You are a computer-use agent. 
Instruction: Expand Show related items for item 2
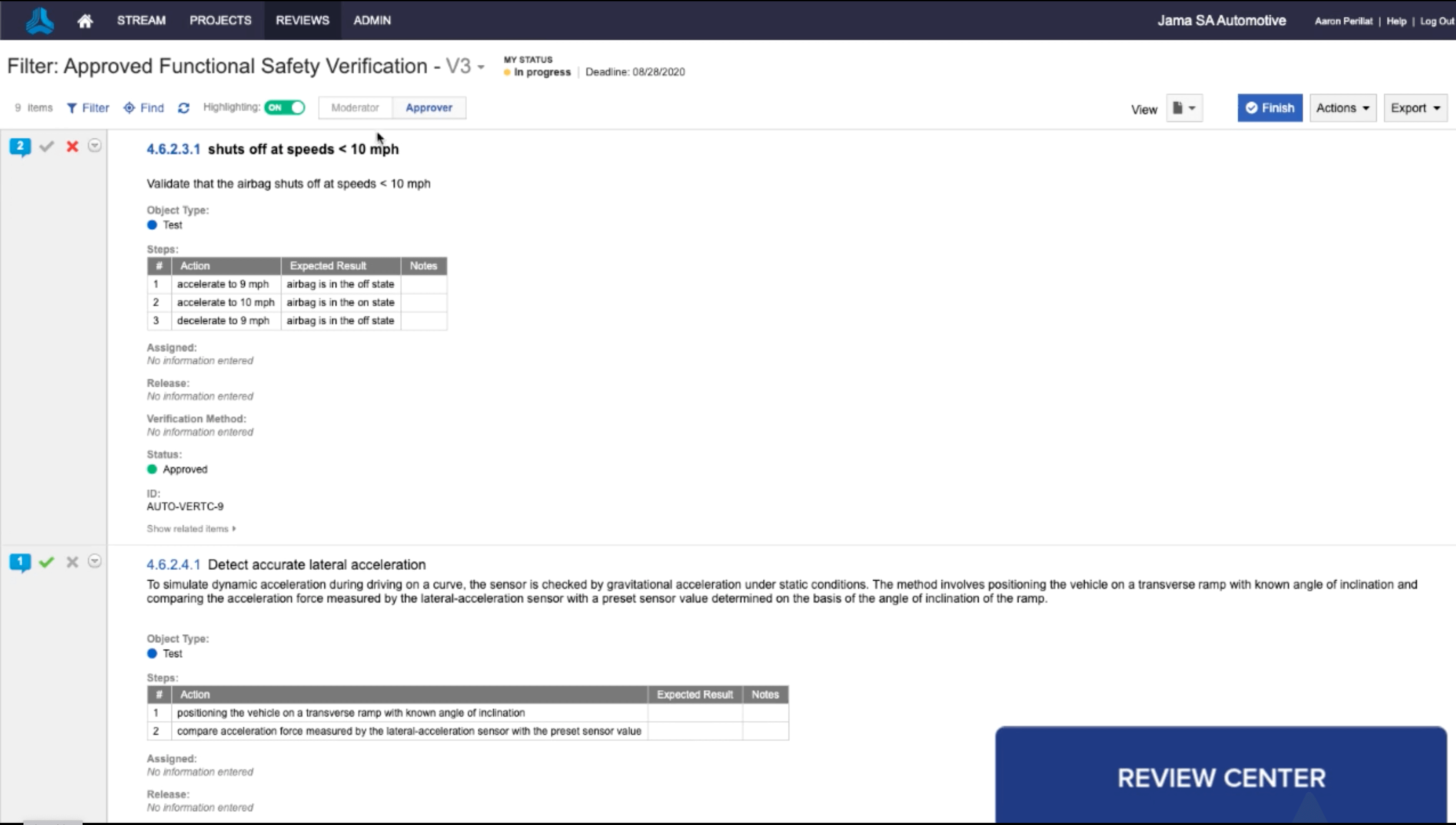(190, 528)
